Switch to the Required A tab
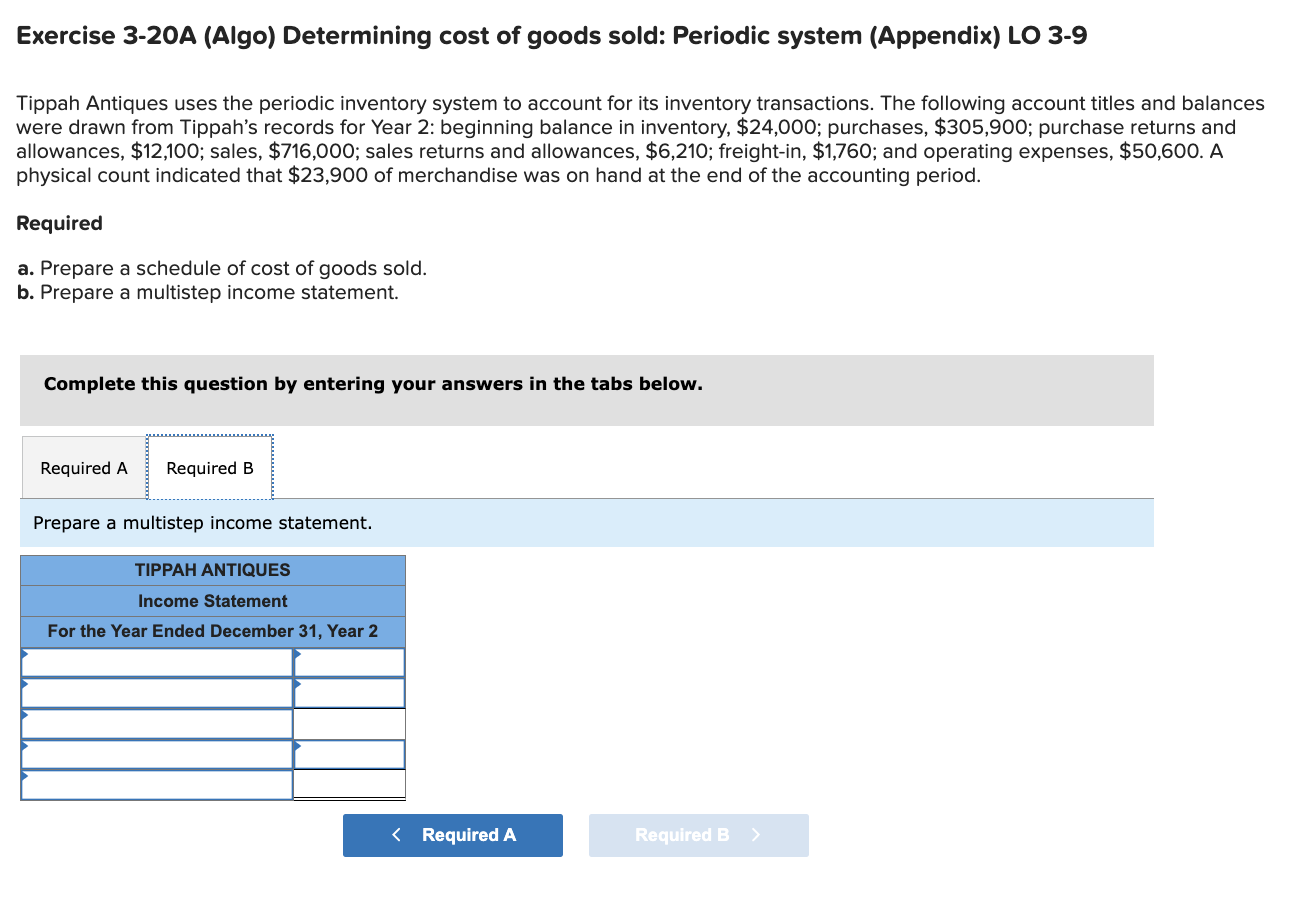 (x=82, y=467)
